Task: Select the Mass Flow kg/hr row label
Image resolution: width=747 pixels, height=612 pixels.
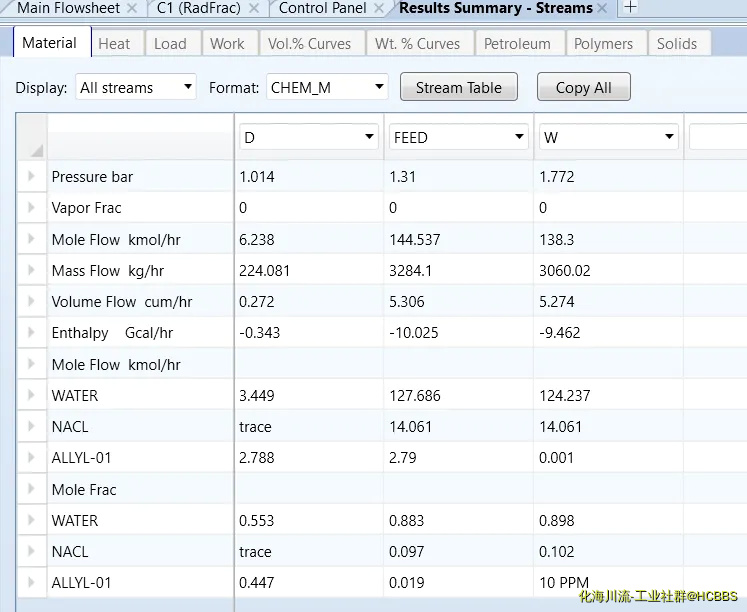Action: click(108, 271)
